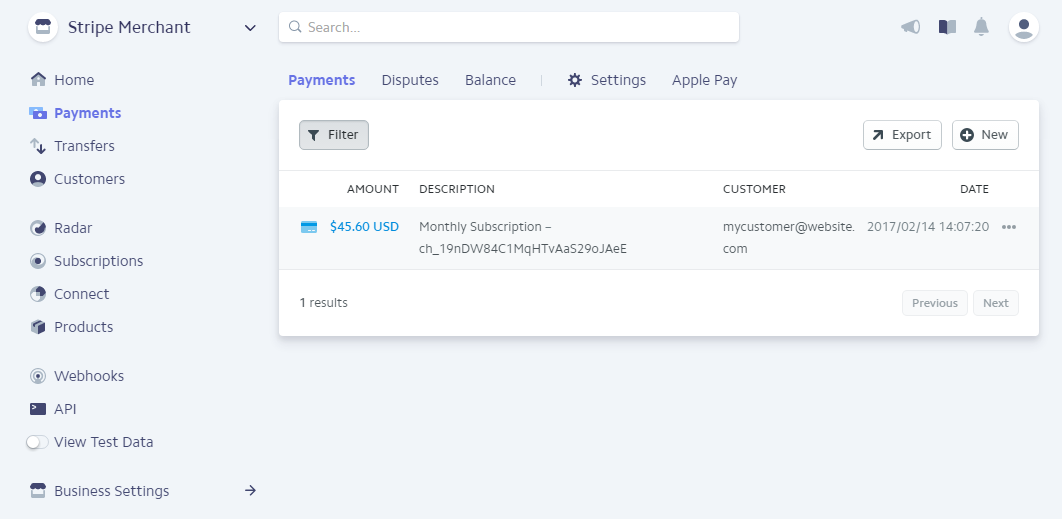Viewport: 1062px width, 519px height.
Task: Open the notifications bell icon
Action: [981, 27]
